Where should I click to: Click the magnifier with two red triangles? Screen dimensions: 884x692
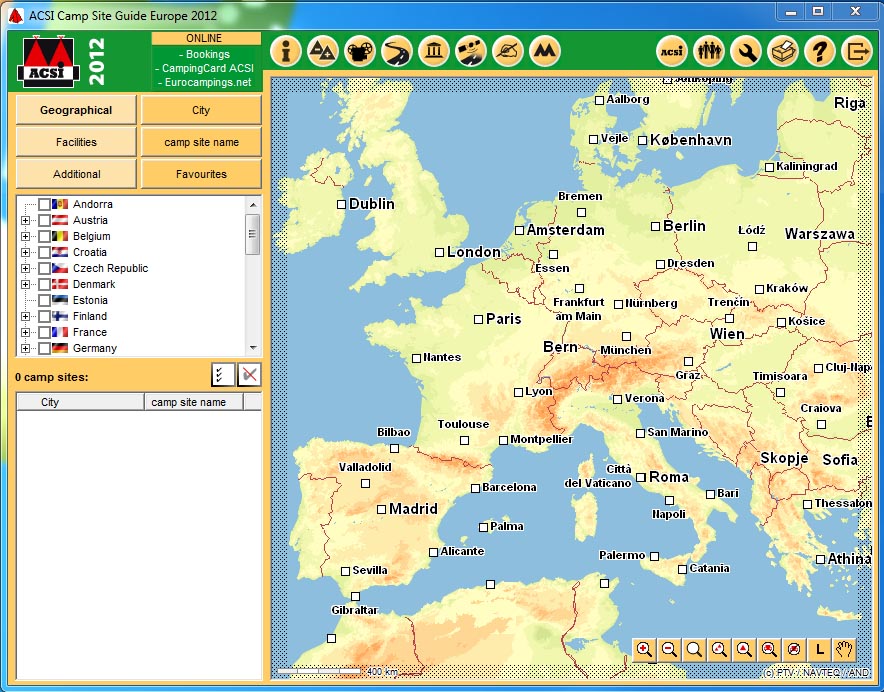point(719,650)
